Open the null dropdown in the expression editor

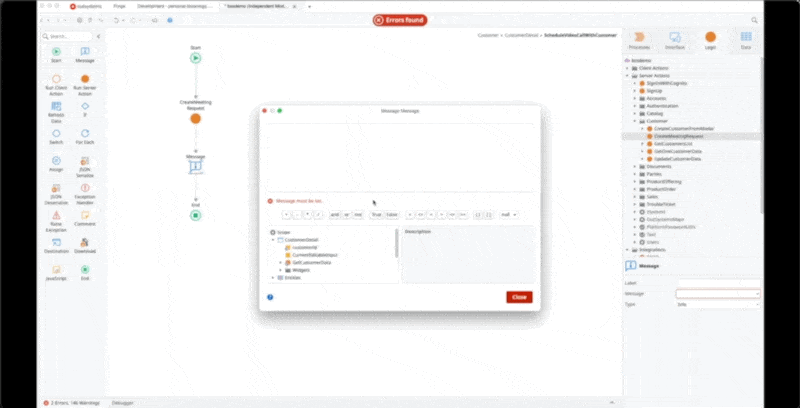click(x=507, y=214)
